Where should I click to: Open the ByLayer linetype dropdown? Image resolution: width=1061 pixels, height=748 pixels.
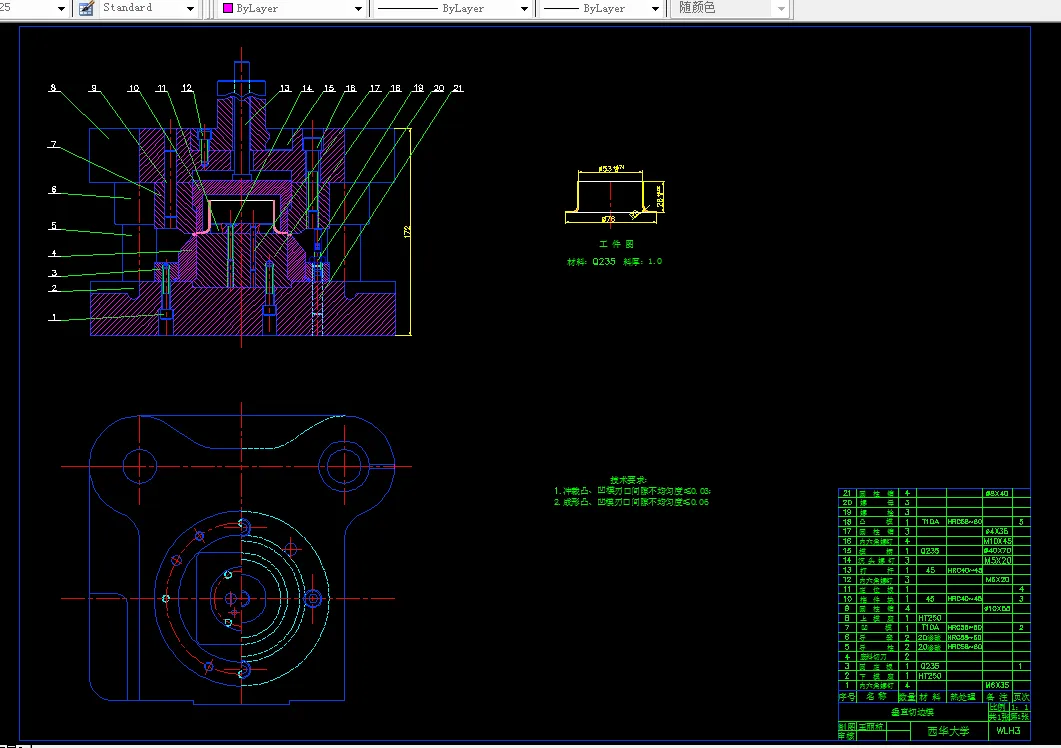tap(452, 9)
